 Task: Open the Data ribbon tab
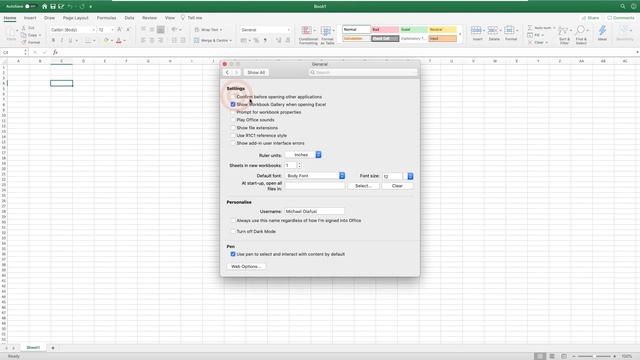(129, 18)
